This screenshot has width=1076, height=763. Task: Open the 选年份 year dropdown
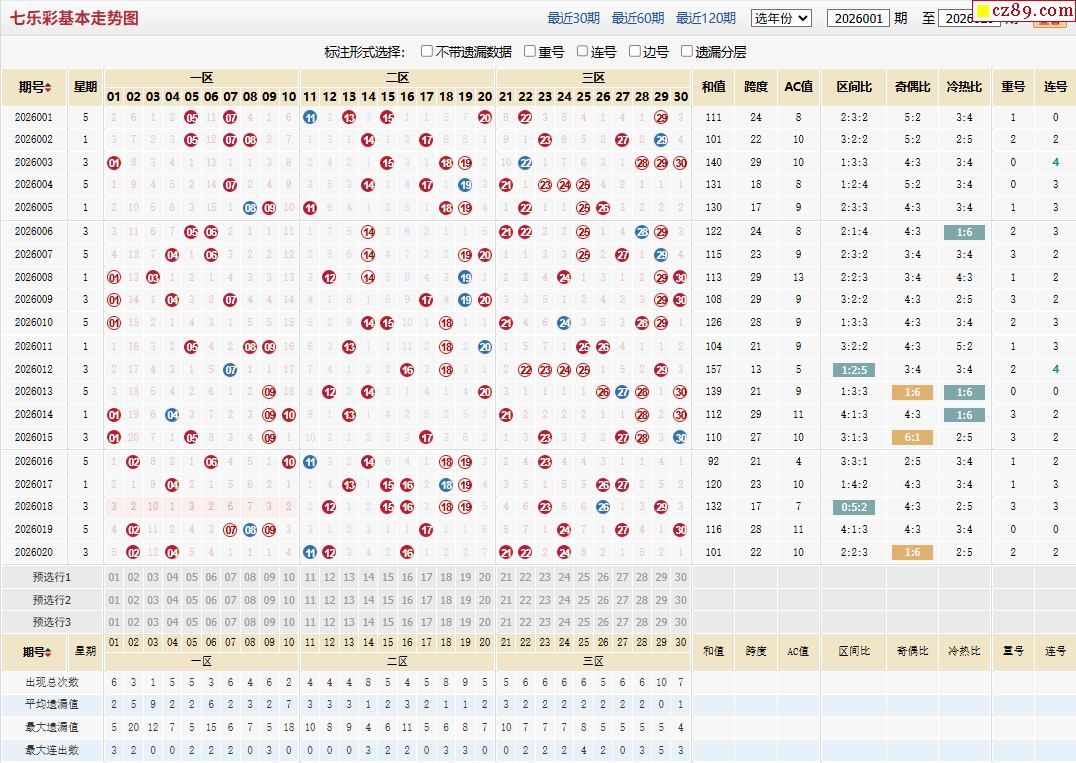point(781,18)
